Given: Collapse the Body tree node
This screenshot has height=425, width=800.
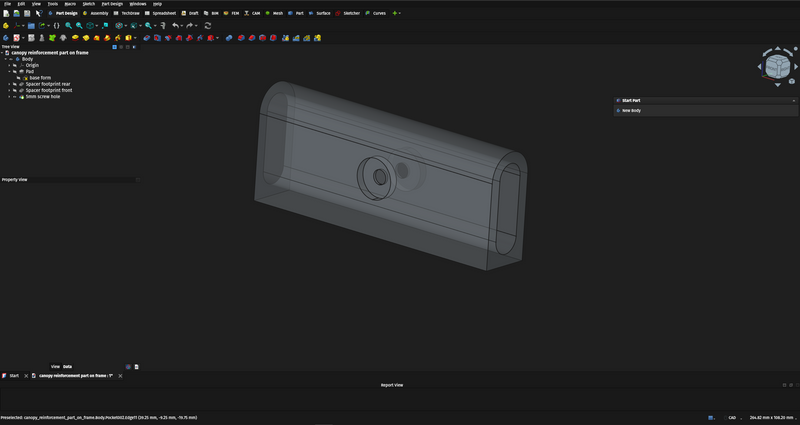Looking at the screenshot, I should [6, 59].
